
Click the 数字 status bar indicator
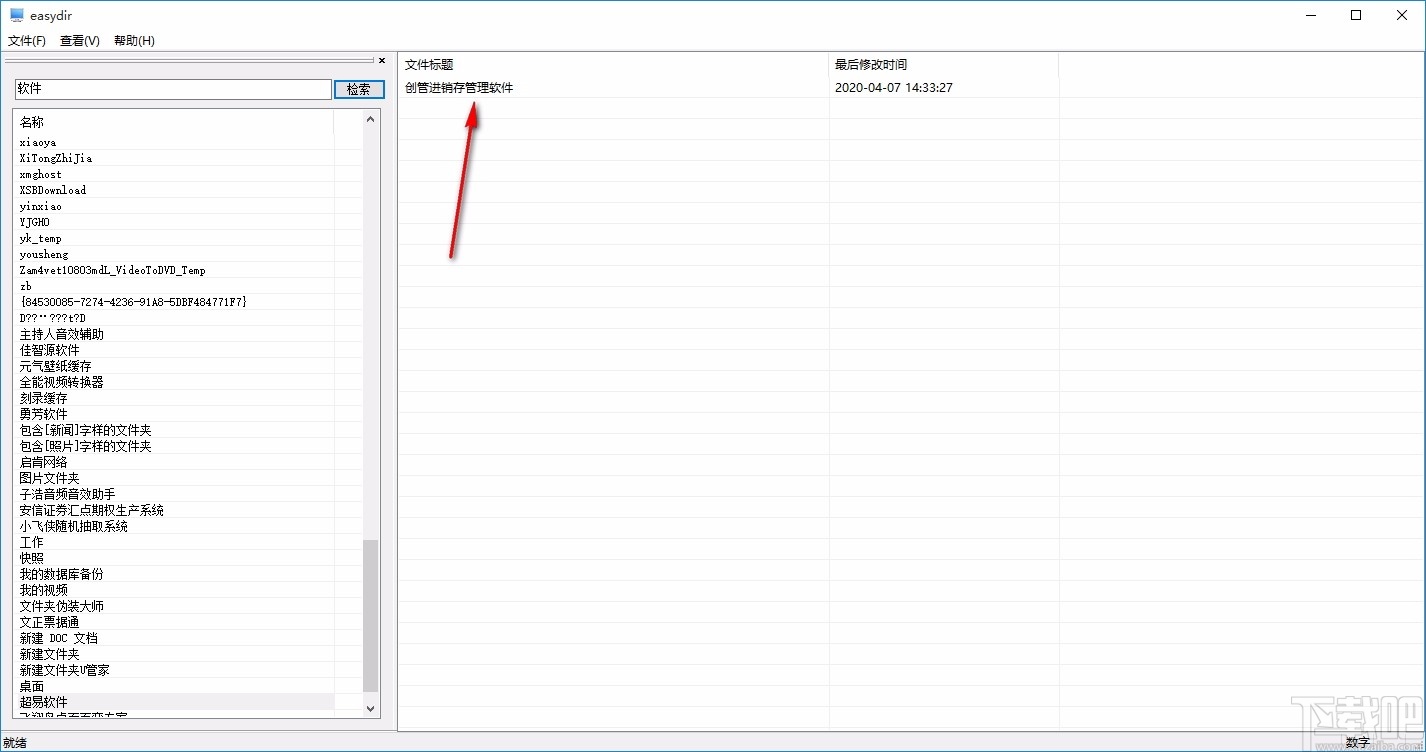coord(1357,743)
